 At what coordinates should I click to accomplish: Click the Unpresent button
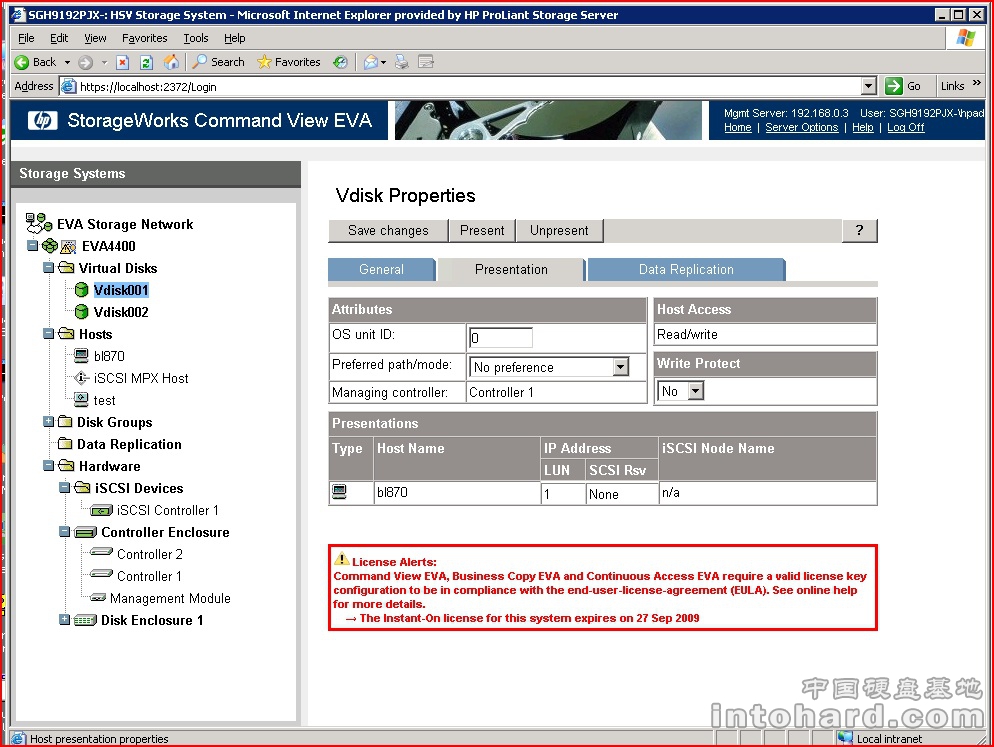[559, 230]
